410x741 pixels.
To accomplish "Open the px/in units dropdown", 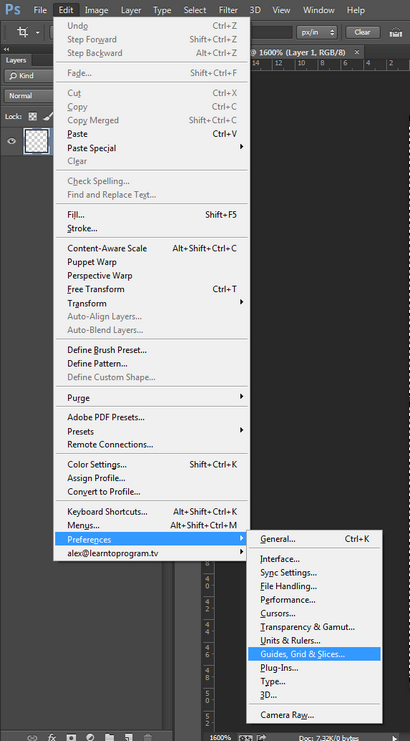I will click(317, 32).
